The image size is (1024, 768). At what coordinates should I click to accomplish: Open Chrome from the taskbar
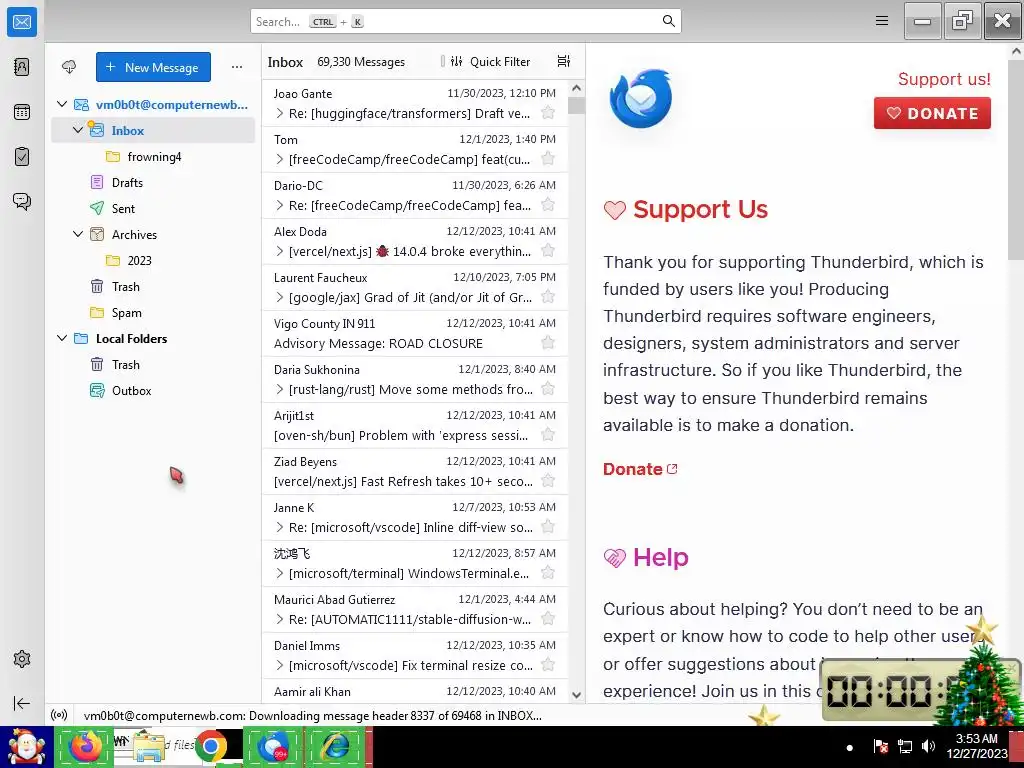tap(210, 746)
